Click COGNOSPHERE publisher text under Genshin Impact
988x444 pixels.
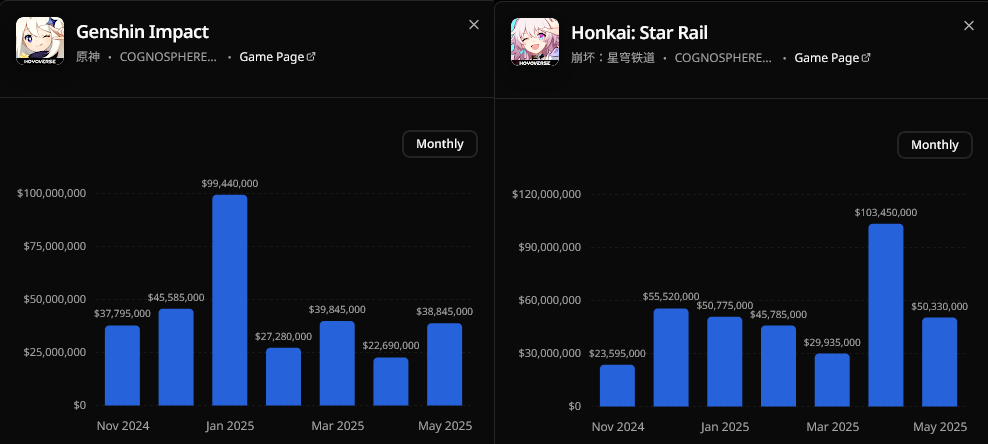[x=168, y=57]
